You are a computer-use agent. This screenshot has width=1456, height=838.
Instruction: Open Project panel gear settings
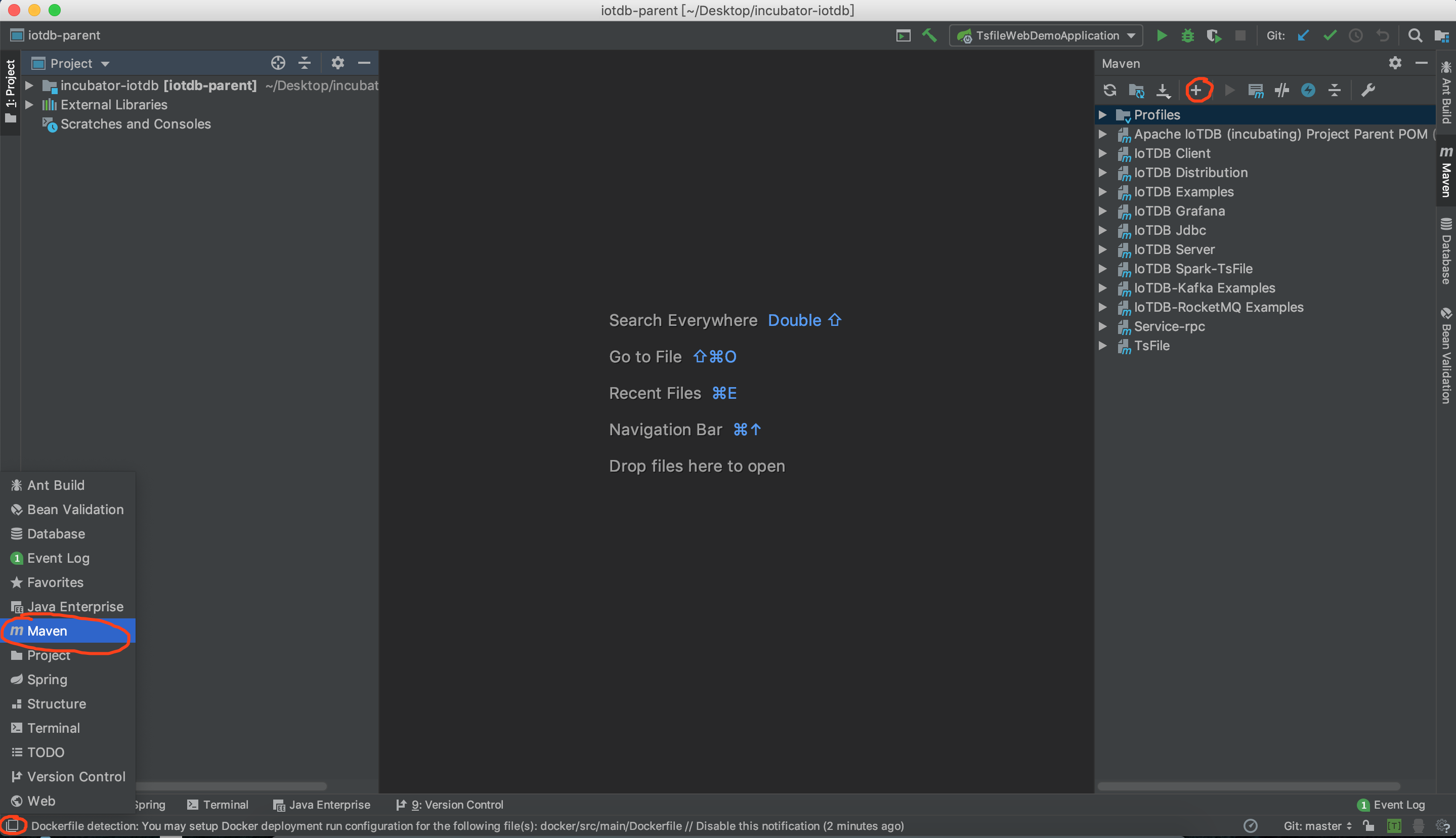tap(337, 63)
